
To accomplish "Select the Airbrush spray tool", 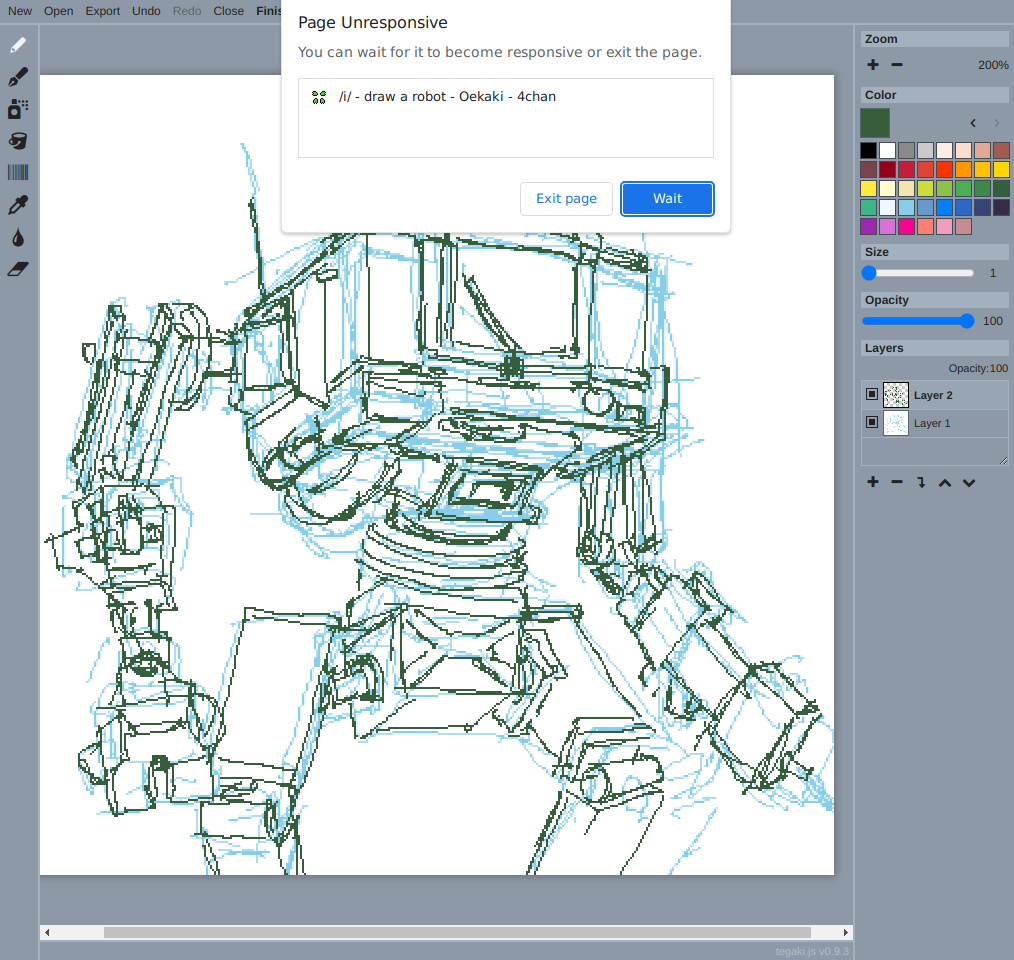I will (18, 109).
